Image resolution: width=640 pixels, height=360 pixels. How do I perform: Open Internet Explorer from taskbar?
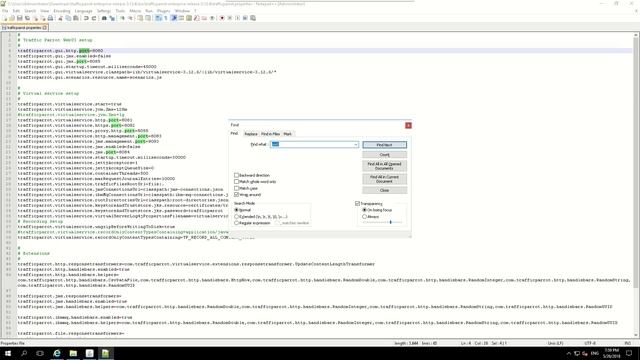(57, 353)
